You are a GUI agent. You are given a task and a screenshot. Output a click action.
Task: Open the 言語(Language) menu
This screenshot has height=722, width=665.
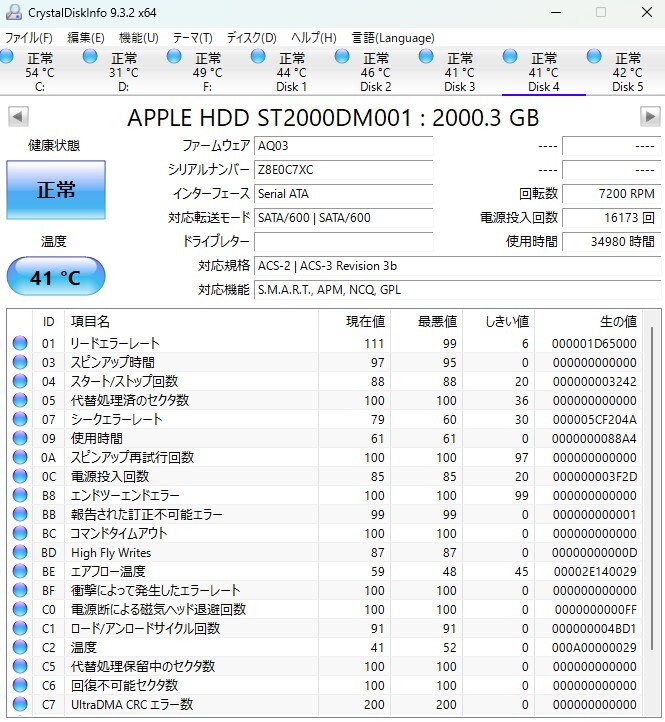click(x=393, y=38)
